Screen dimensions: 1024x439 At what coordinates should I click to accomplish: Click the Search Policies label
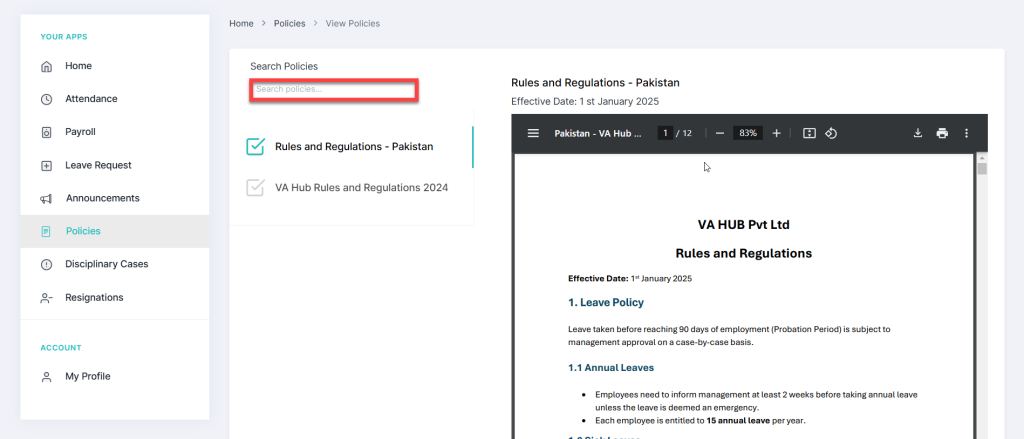point(284,67)
